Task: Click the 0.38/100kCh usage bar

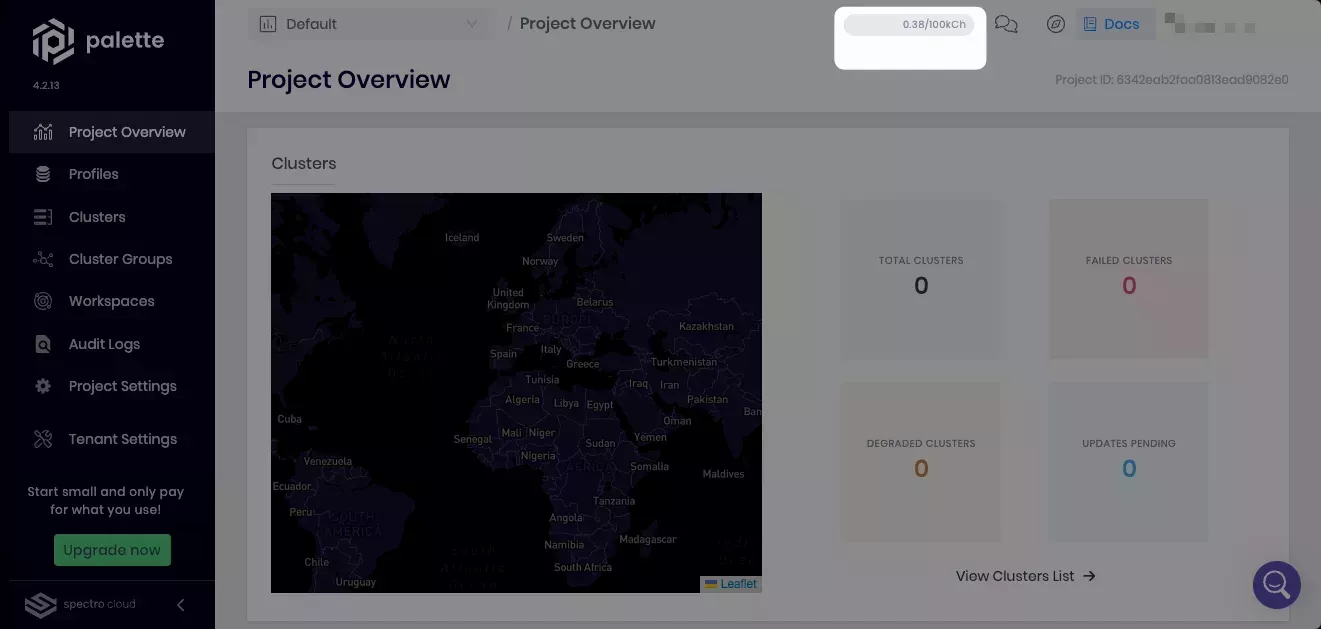Action: (x=908, y=25)
